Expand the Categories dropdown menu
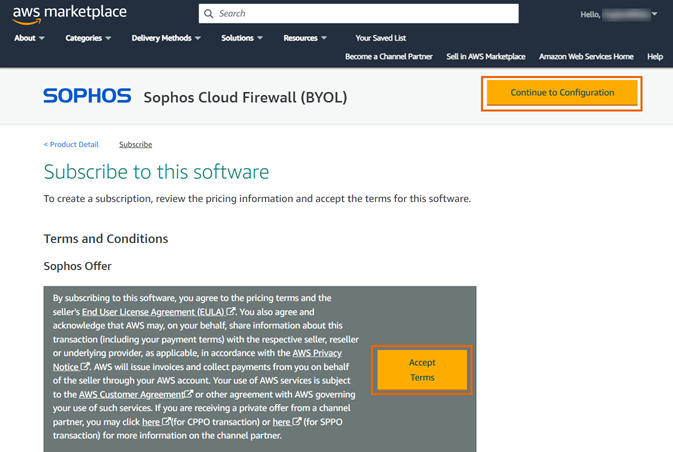This screenshot has width=673, height=452. (x=88, y=38)
